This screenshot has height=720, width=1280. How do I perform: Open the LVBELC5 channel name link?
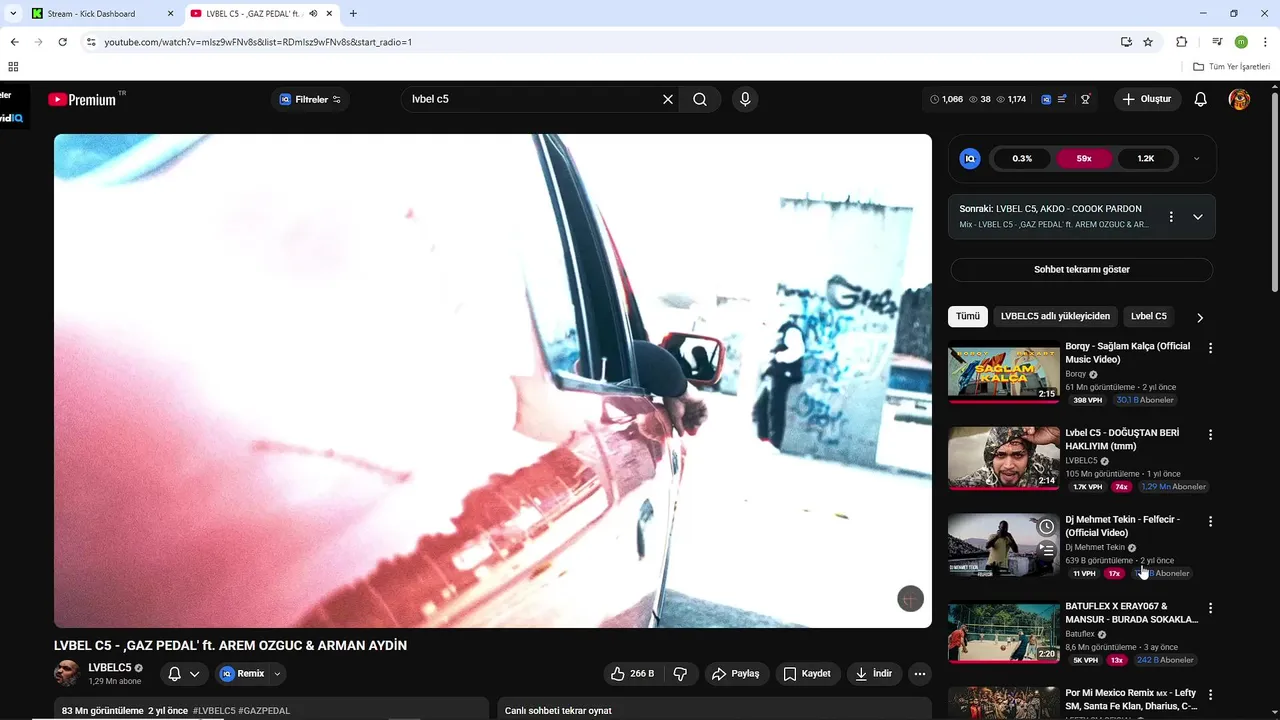pyautogui.click(x=110, y=668)
